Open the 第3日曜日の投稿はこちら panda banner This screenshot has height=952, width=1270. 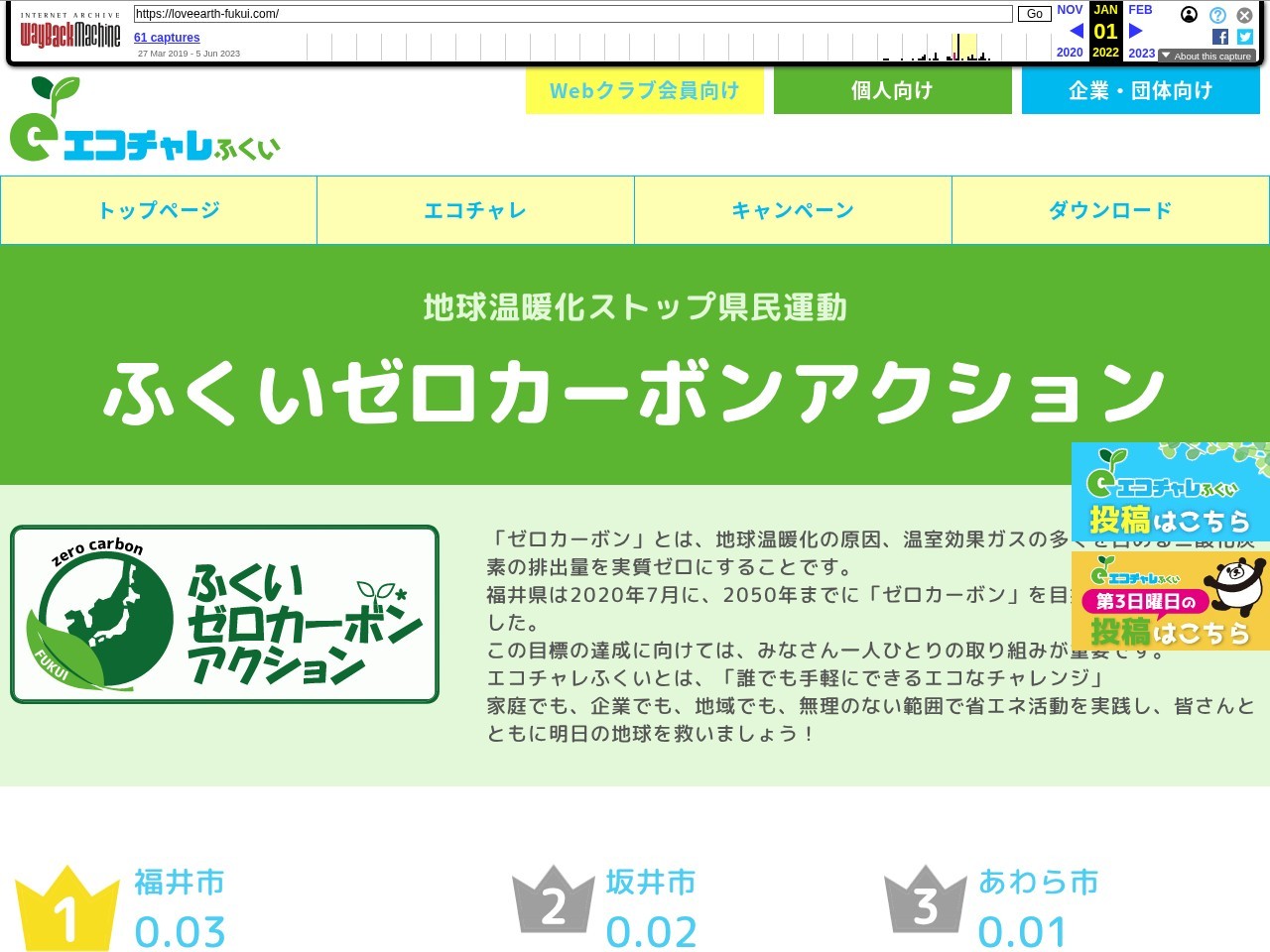point(1171,601)
